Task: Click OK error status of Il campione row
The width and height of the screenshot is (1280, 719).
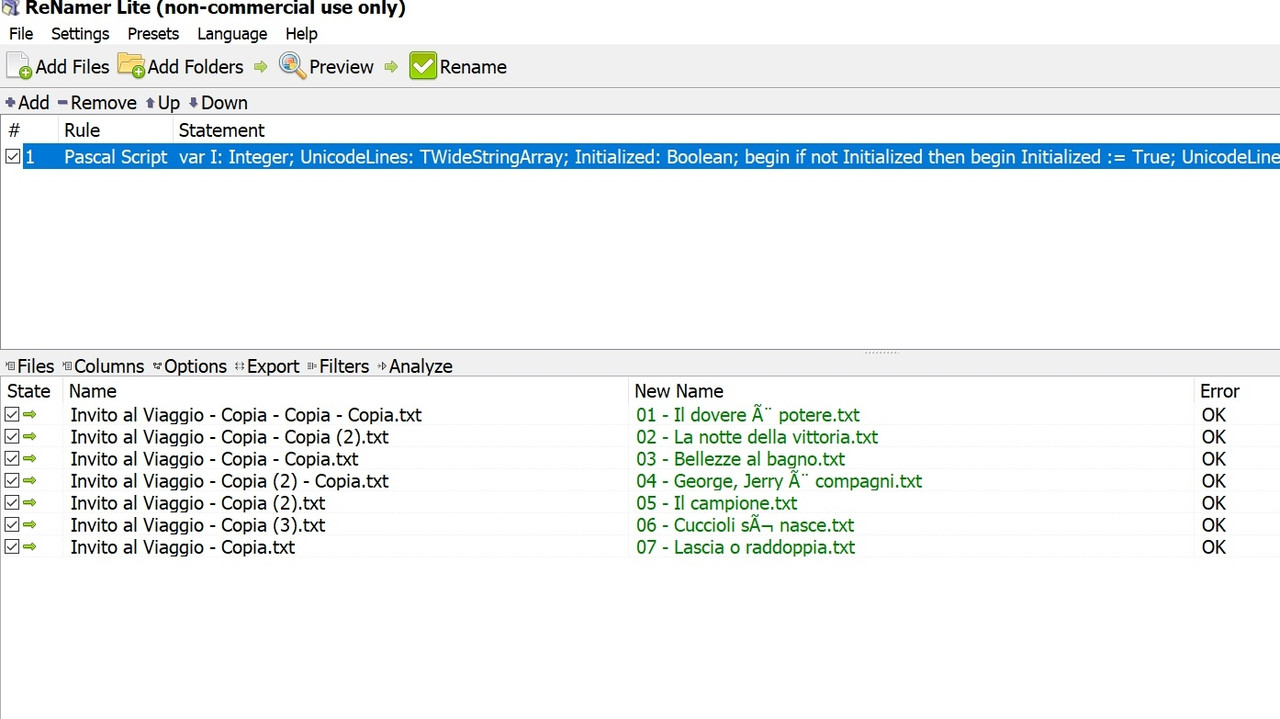Action: (1213, 503)
